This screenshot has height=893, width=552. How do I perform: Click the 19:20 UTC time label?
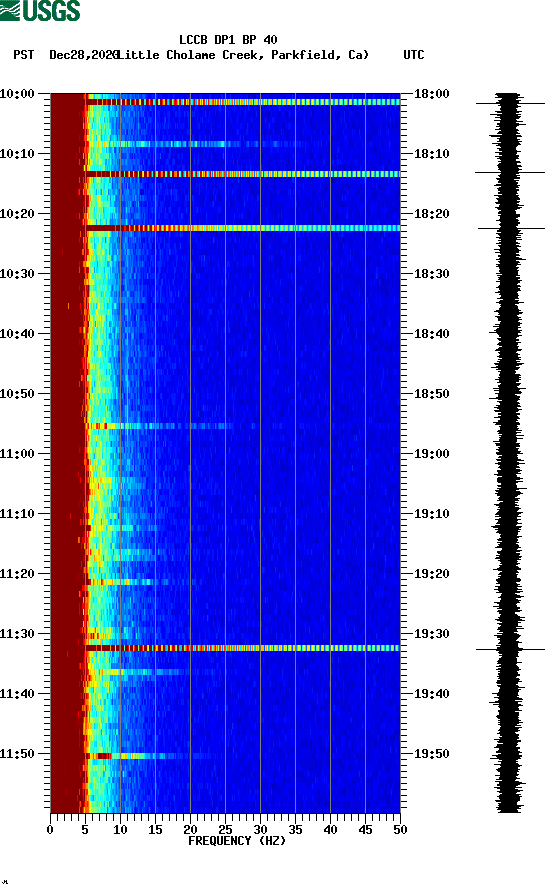tap(432, 574)
